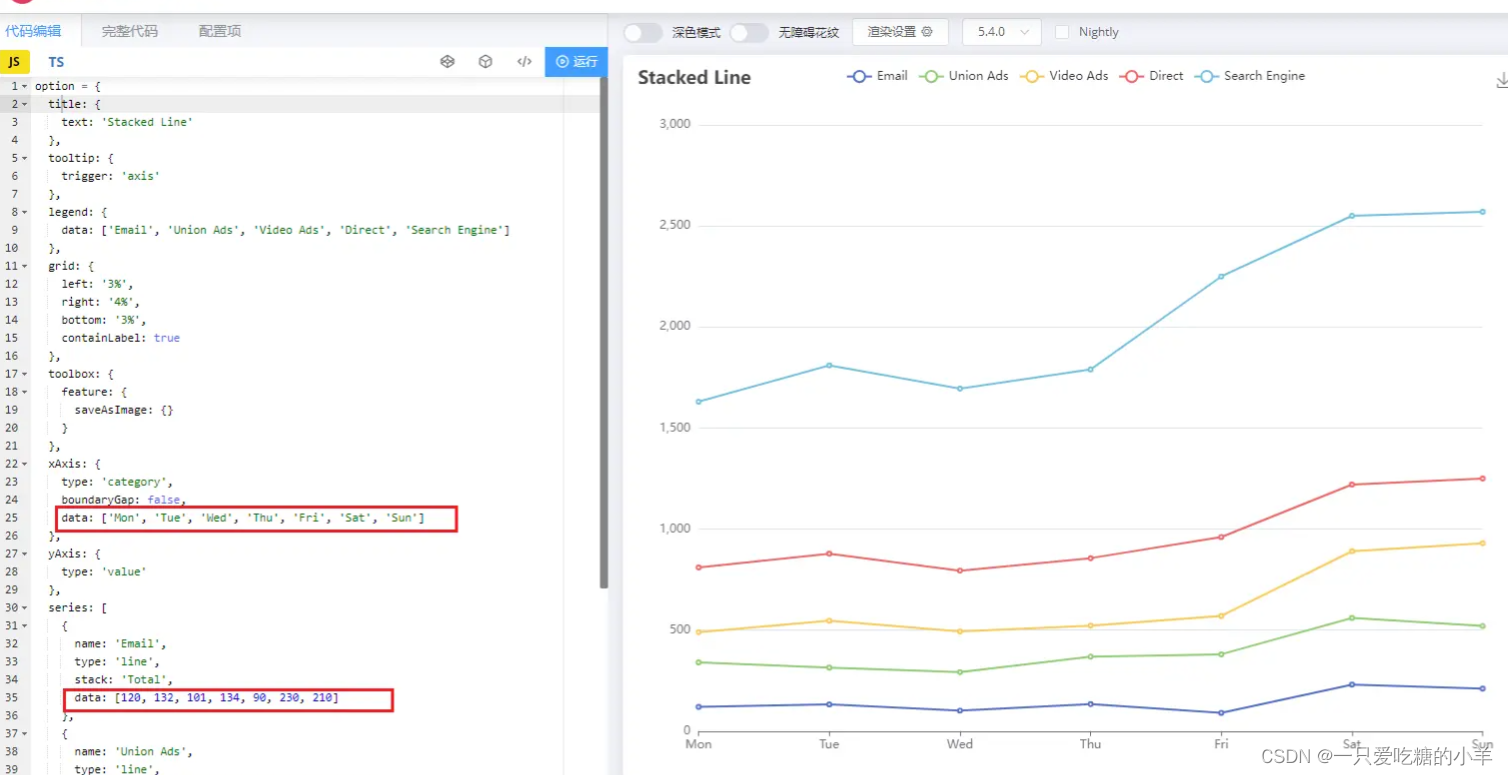This screenshot has width=1508, height=775.
Task: Open the 5.4.0 version dropdown
Action: pyautogui.click(x=1002, y=32)
